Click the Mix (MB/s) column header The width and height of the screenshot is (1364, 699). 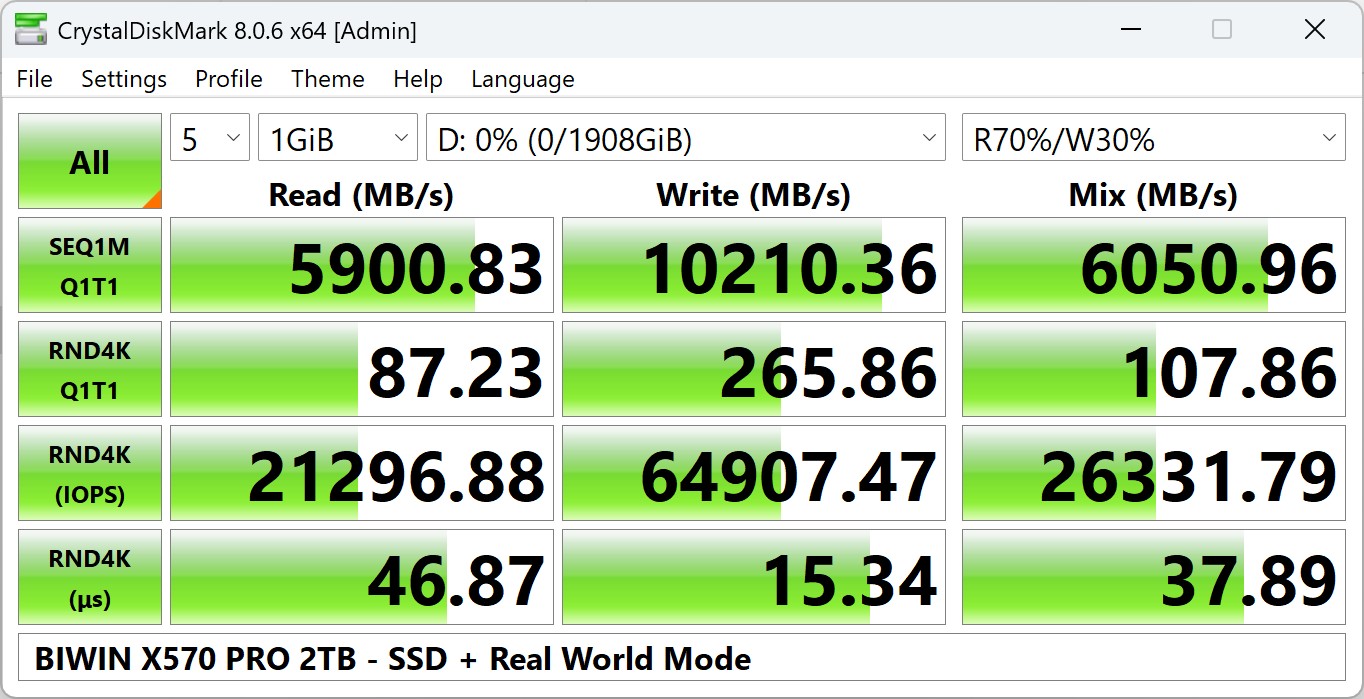[x=1153, y=194]
